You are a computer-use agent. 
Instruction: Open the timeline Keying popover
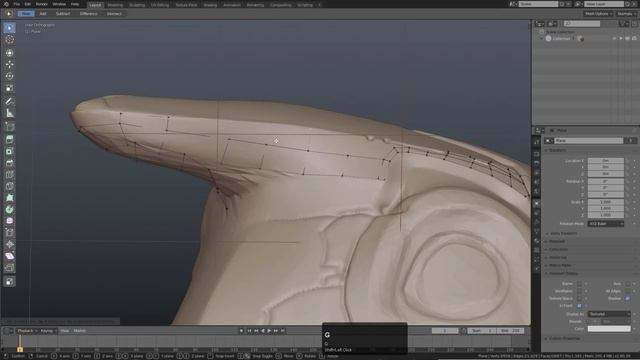[48, 331]
